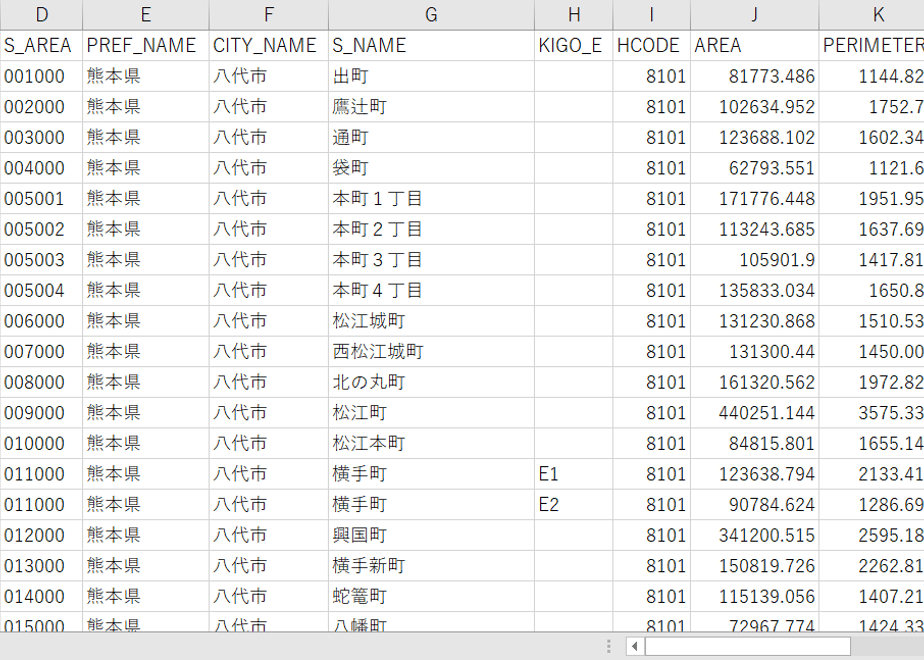Click the cell with value E1

pos(573,474)
